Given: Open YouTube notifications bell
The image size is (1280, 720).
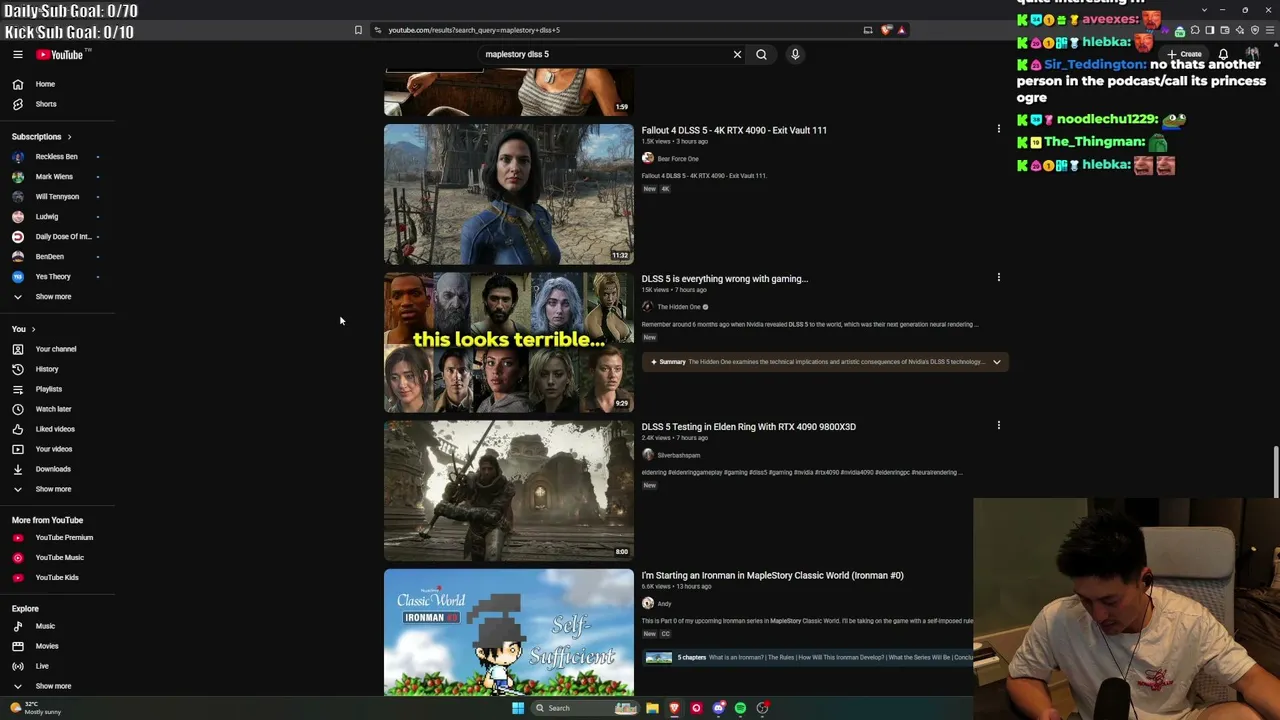Looking at the screenshot, I should [1223, 54].
